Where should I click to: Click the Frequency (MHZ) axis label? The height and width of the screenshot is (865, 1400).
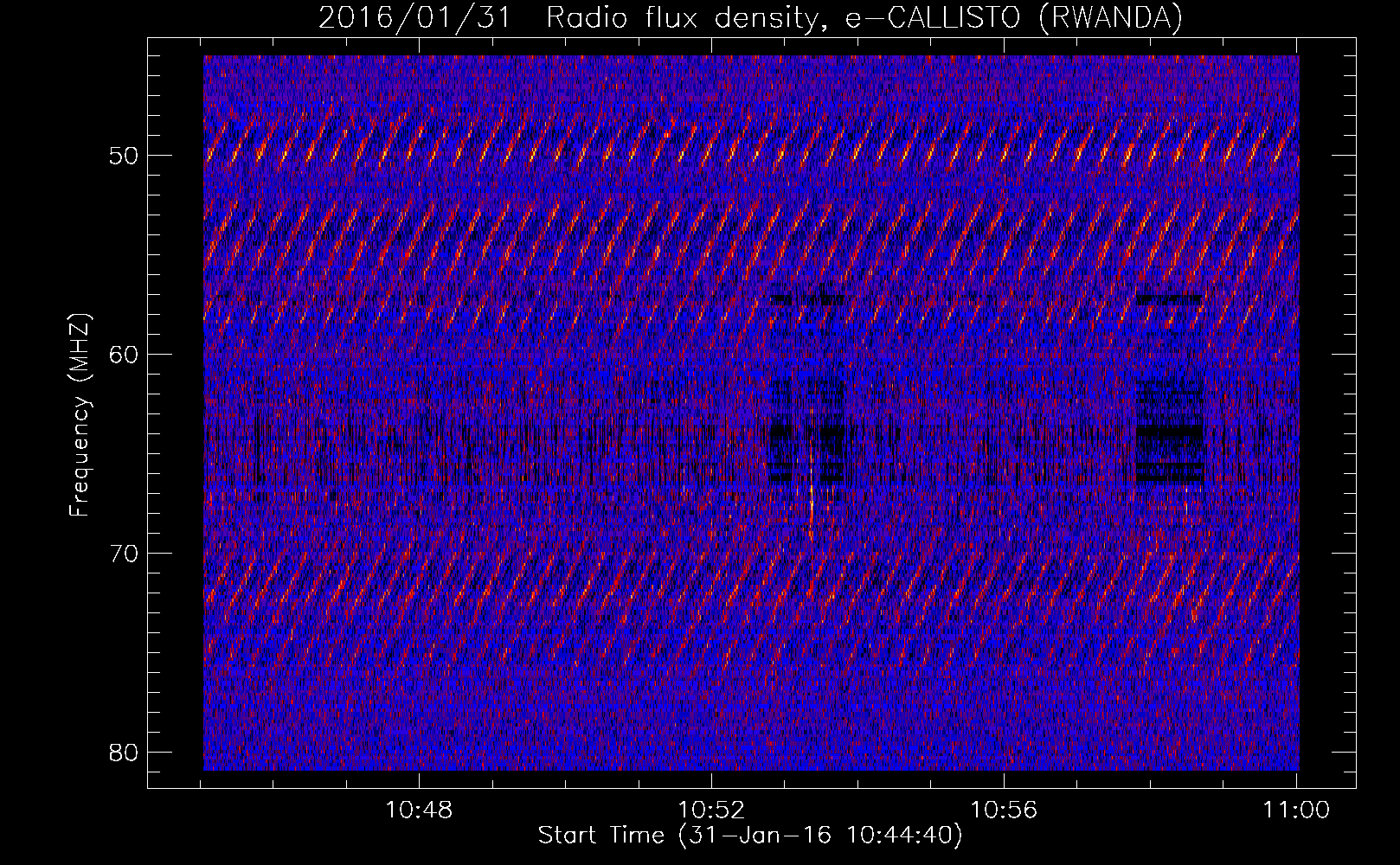(x=80, y=415)
